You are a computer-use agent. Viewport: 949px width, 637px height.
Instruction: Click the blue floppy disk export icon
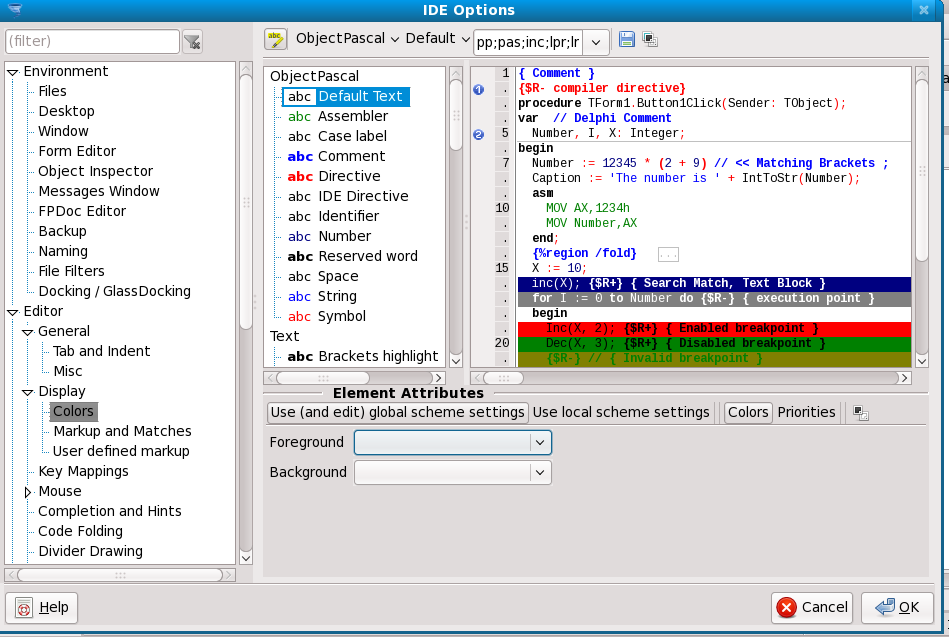[627, 39]
